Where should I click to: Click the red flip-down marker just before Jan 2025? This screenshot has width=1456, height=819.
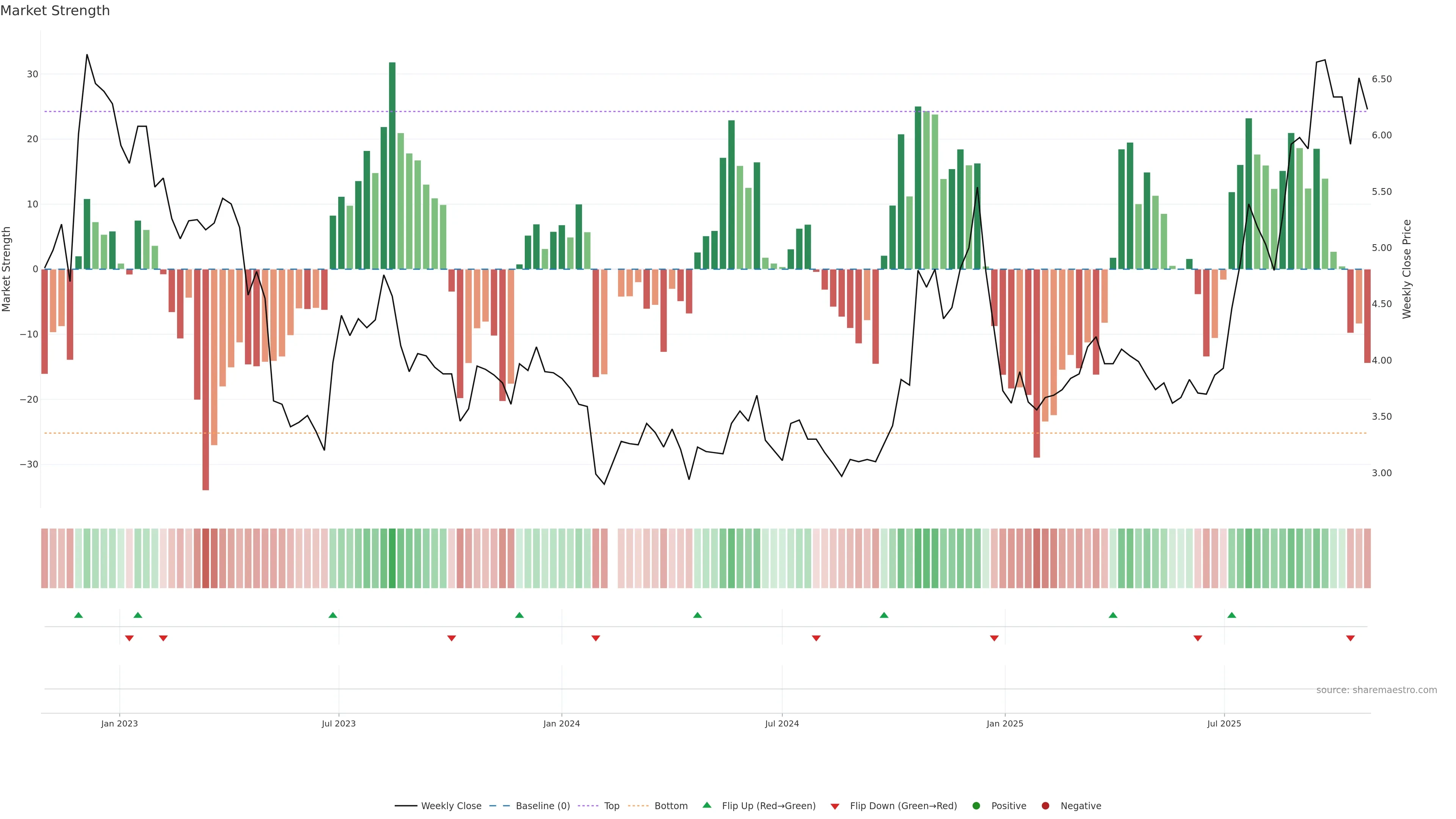(994, 638)
